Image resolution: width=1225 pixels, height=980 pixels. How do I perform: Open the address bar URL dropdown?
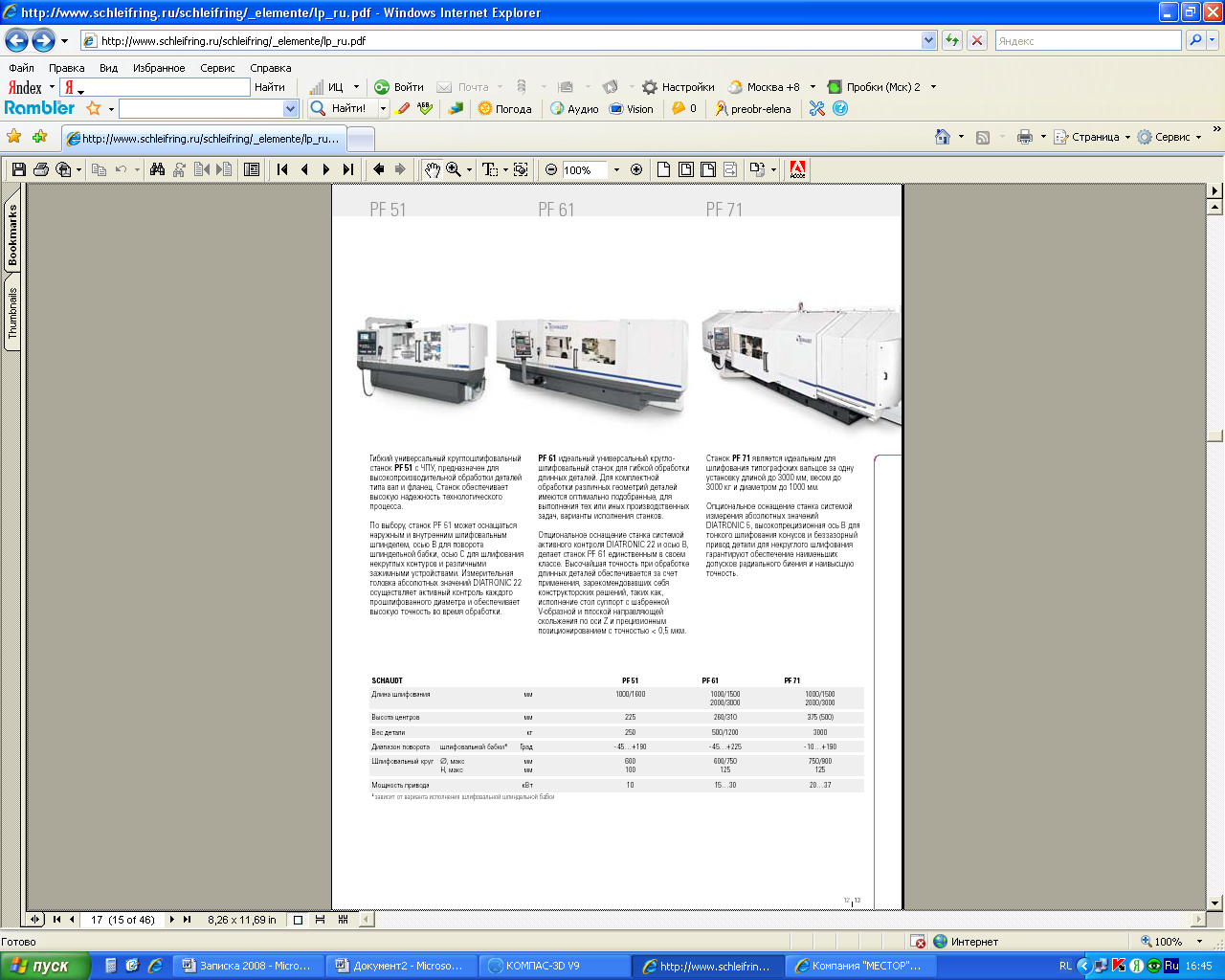click(x=928, y=40)
